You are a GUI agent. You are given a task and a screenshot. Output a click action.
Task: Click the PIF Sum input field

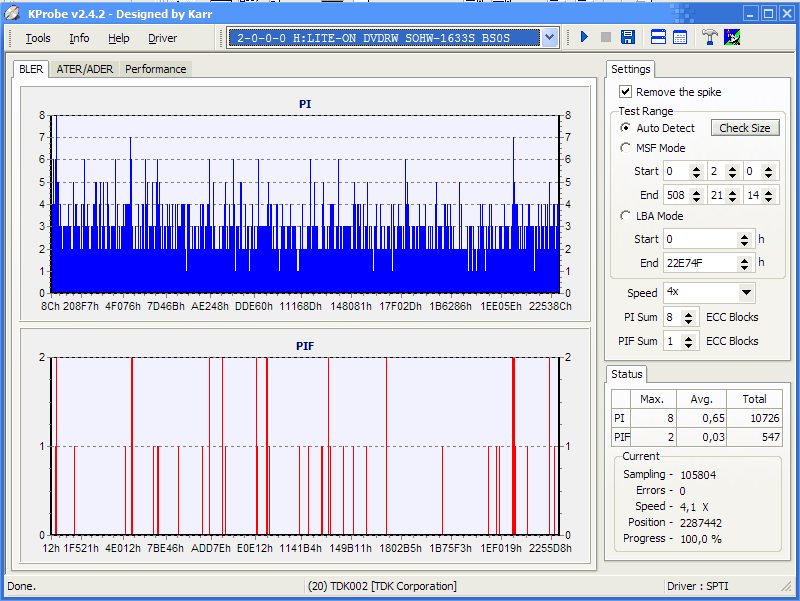point(673,341)
